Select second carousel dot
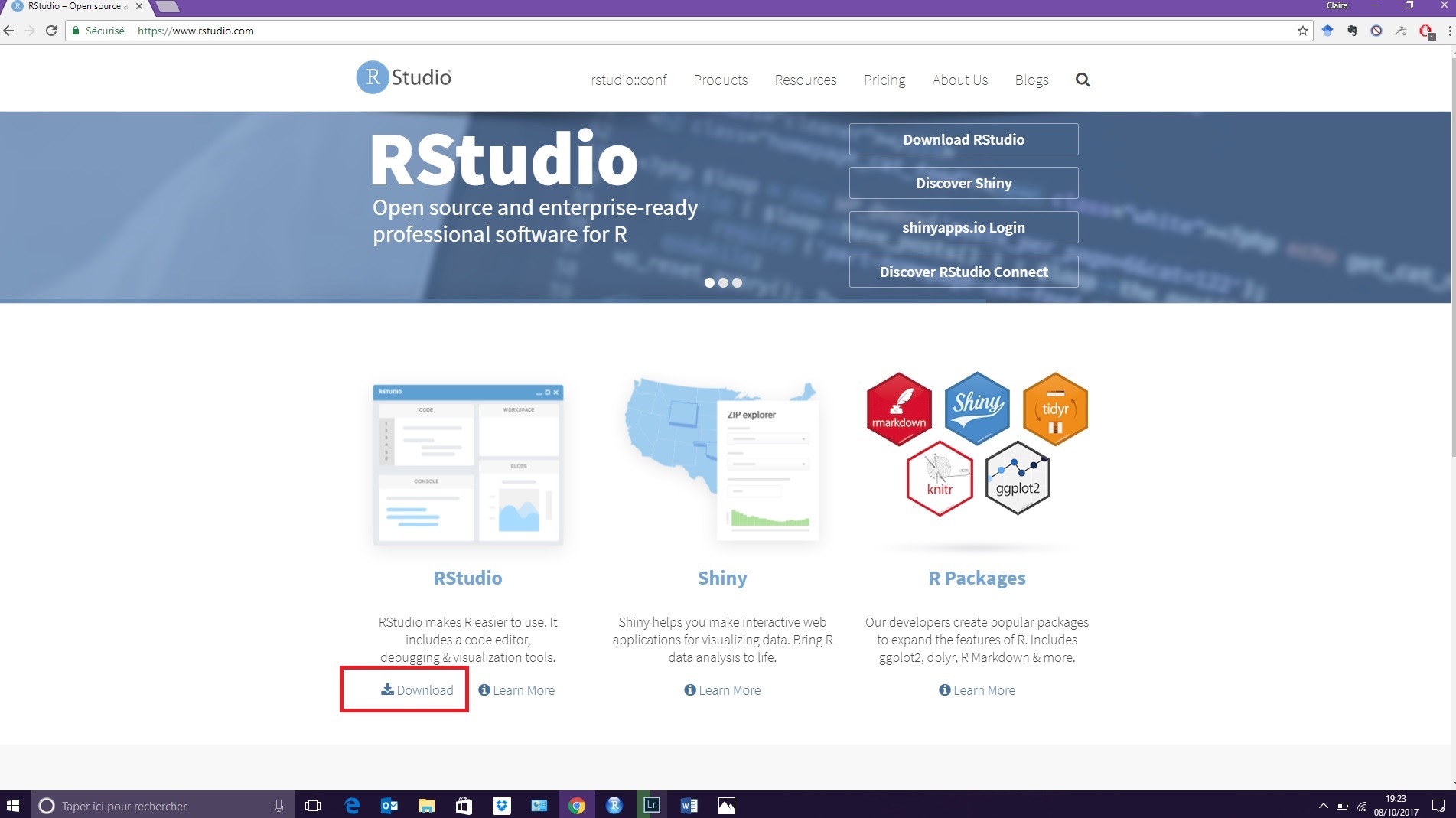 point(723,282)
